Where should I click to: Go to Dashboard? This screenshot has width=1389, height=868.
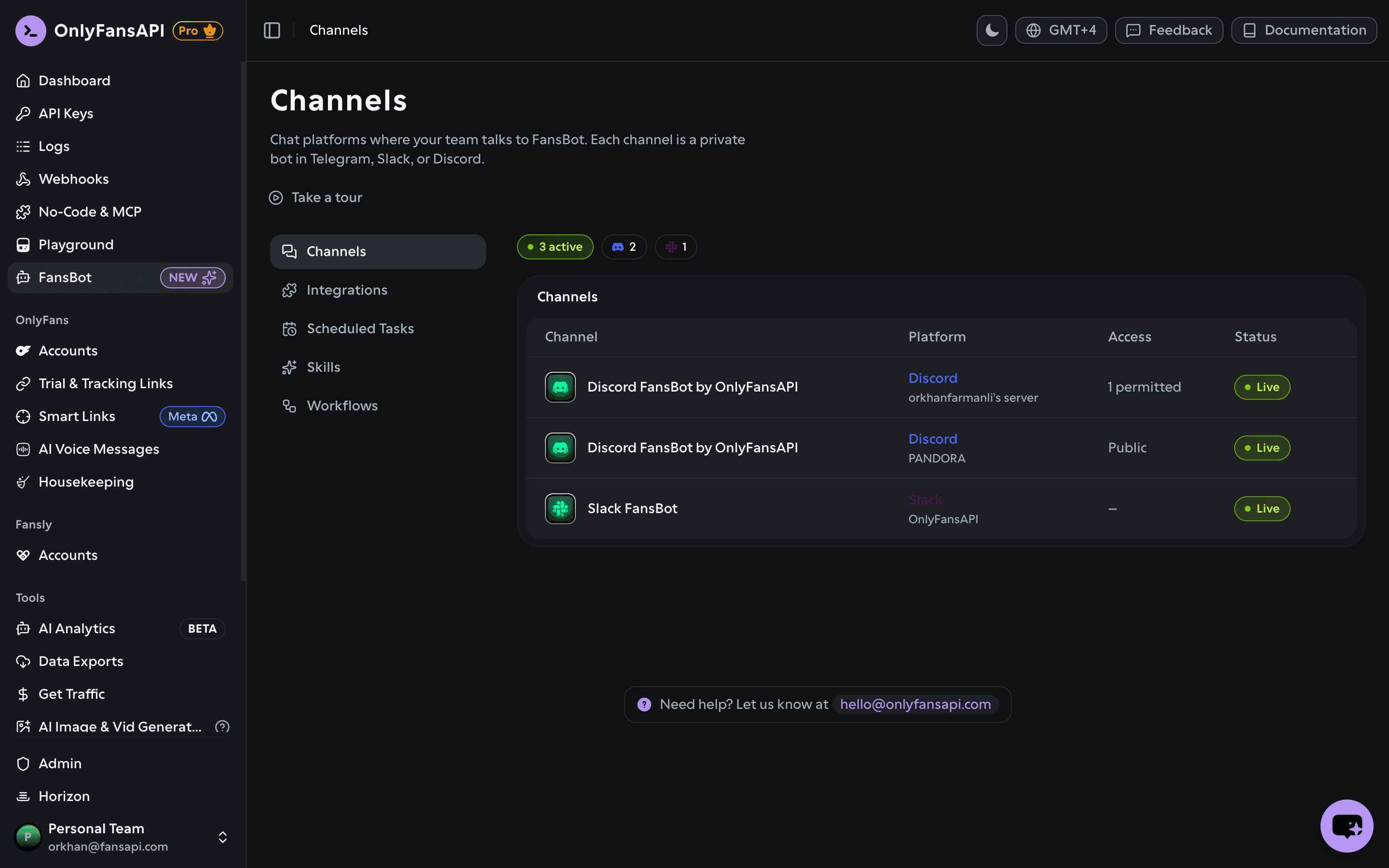click(x=121, y=81)
